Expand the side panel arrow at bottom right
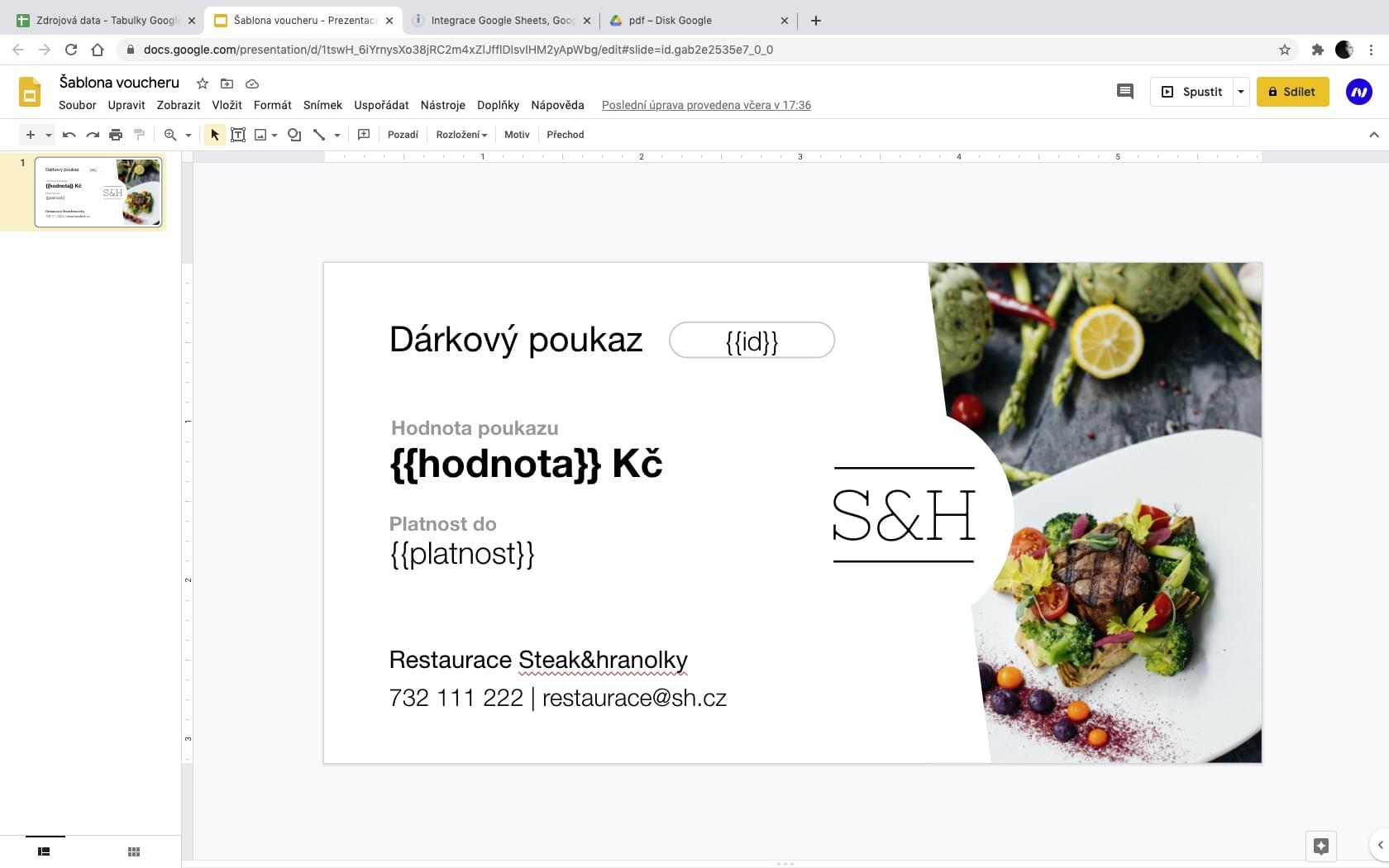1389x868 pixels. pyautogui.click(x=1380, y=845)
